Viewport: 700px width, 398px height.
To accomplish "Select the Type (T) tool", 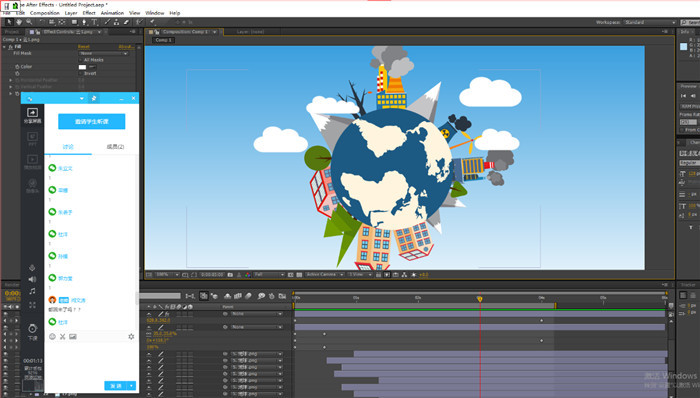I will point(94,22).
